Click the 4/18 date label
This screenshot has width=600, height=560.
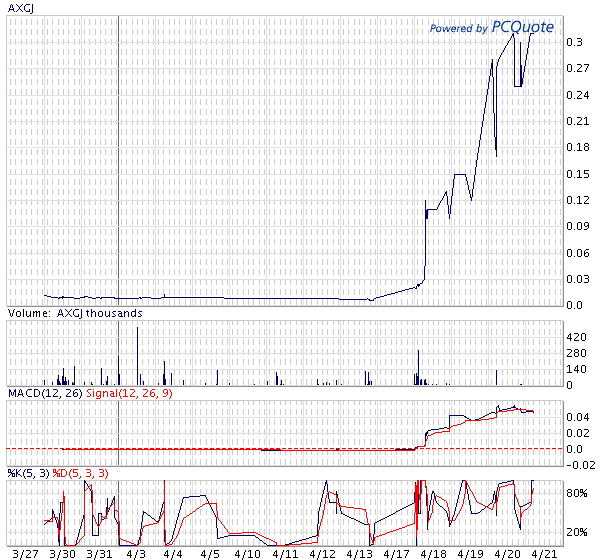434,554
